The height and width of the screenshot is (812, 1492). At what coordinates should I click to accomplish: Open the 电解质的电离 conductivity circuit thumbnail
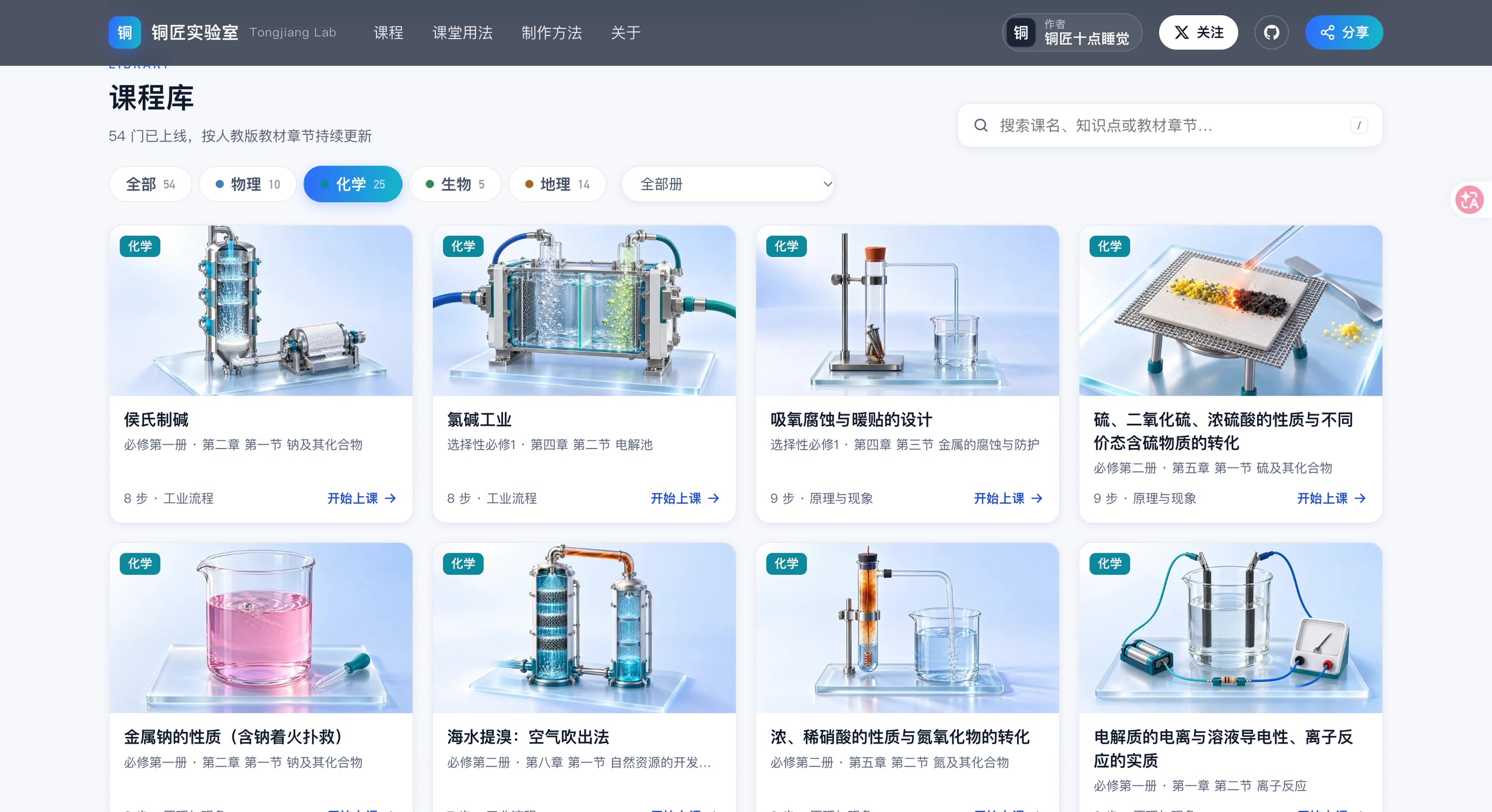(x=1231, y=628)
